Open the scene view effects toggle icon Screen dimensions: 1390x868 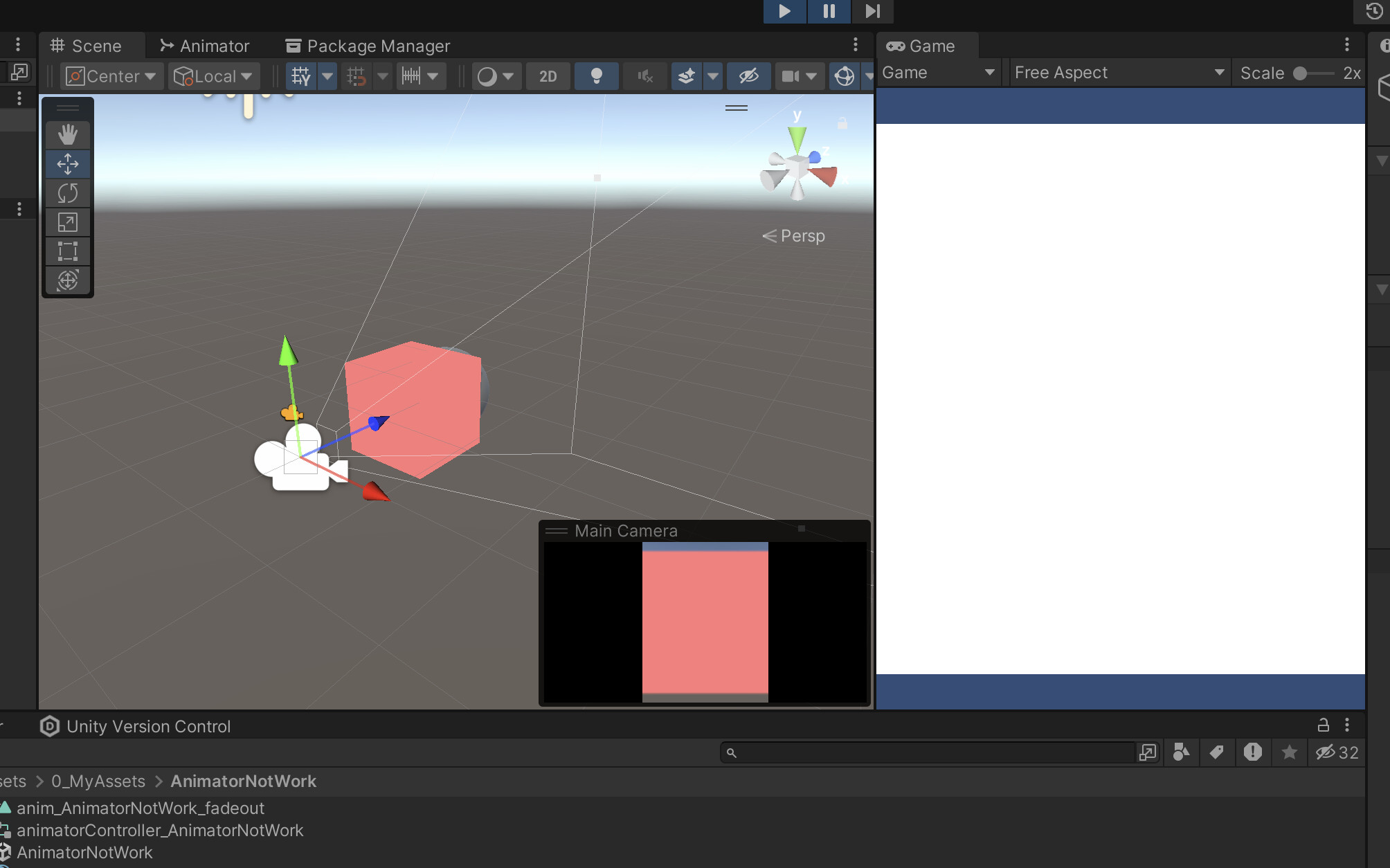687,76
